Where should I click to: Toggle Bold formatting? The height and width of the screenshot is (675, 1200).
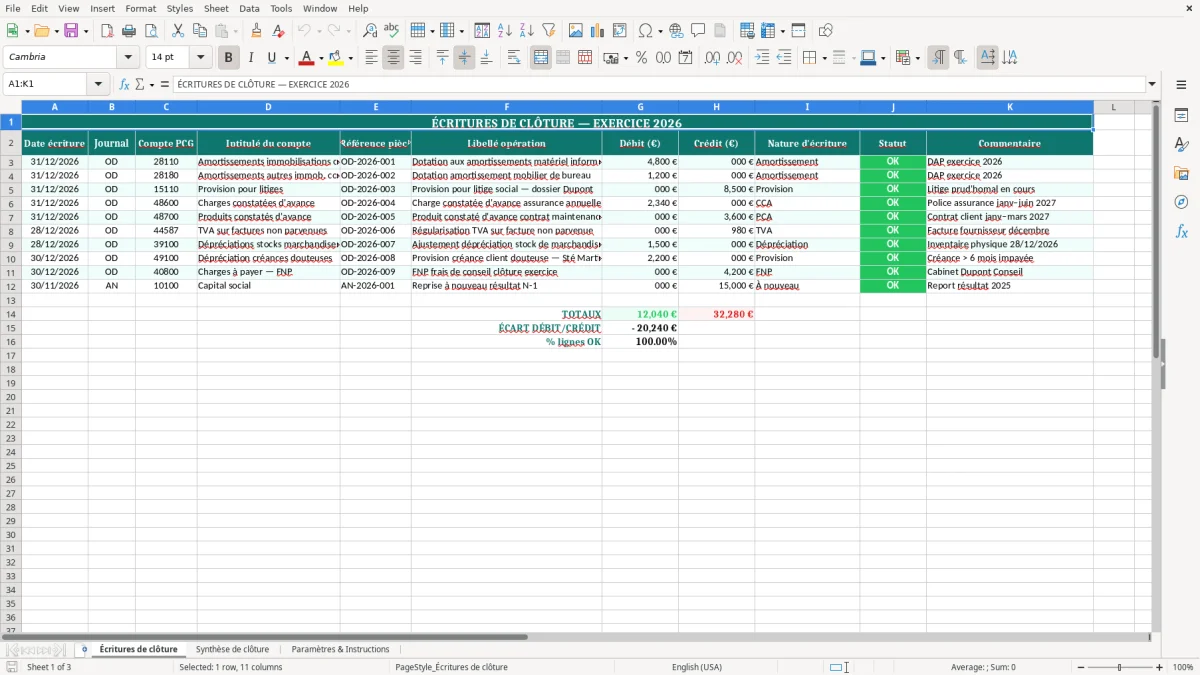(x=229, y=58)
